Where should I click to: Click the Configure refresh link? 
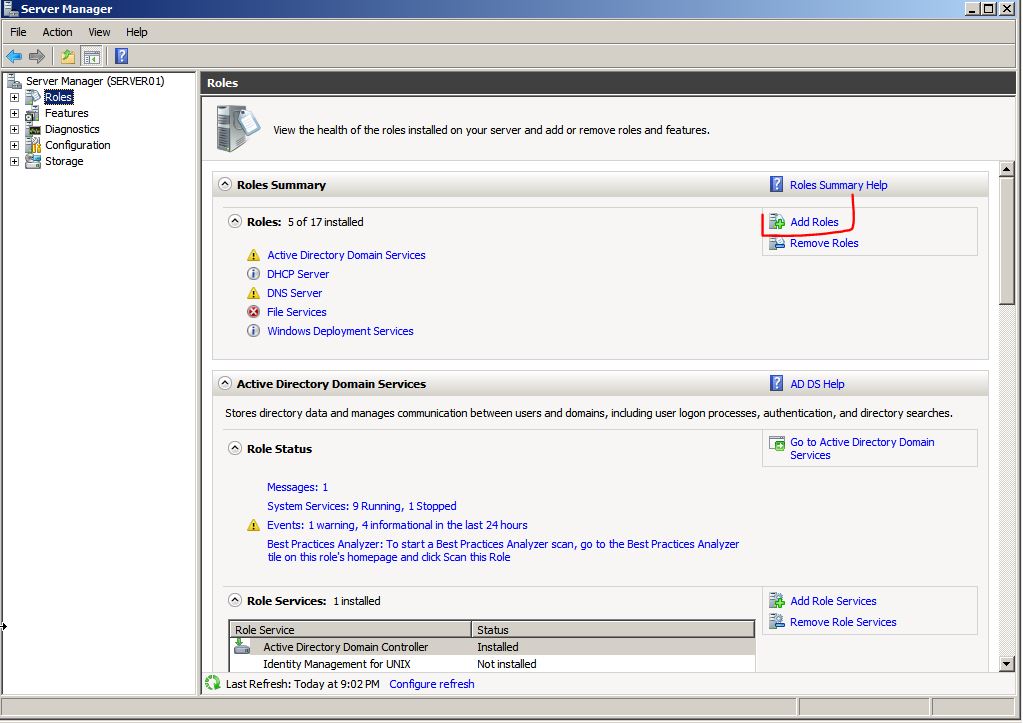point(432,684)
